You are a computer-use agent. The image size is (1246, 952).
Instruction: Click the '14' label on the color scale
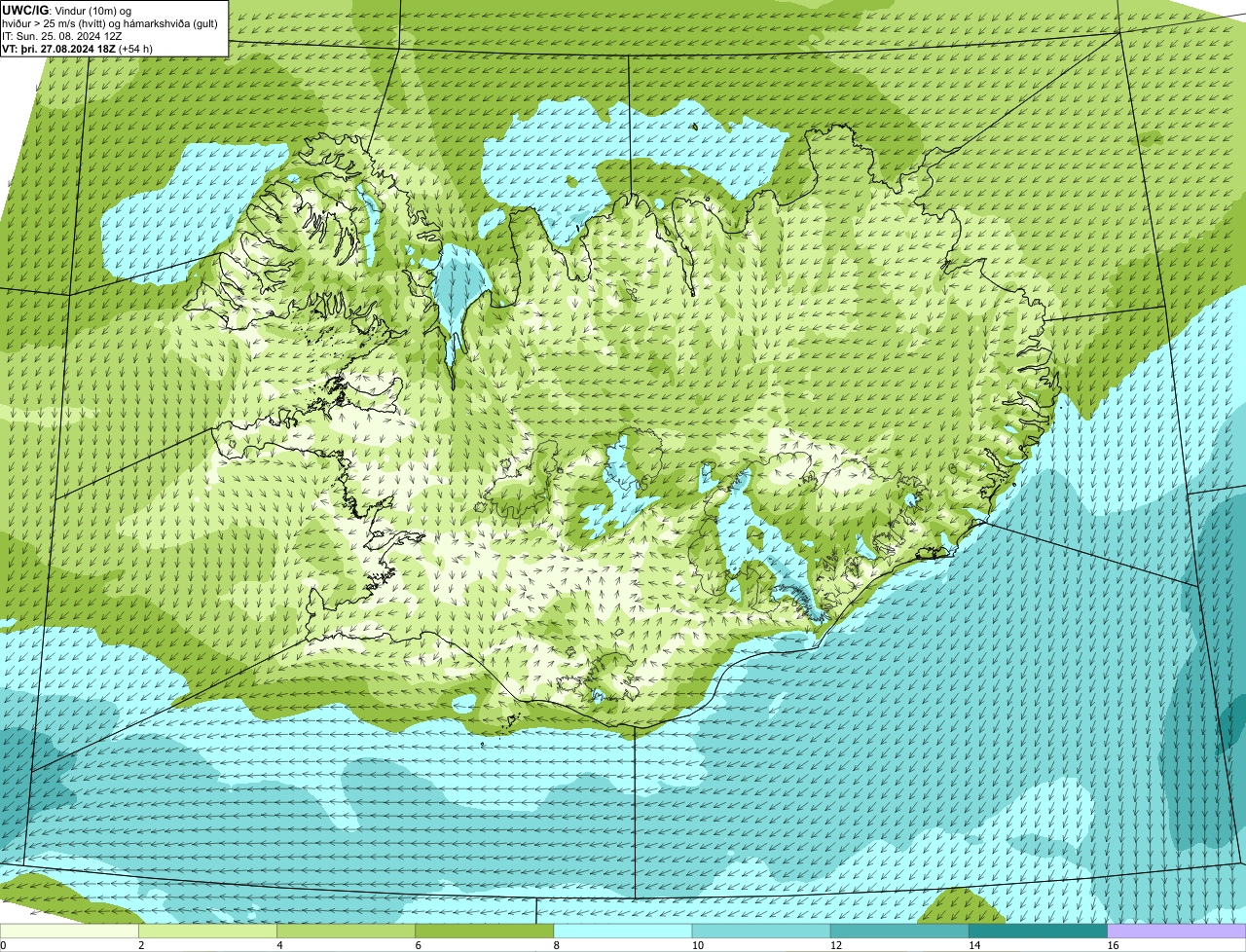pyautogui.click(x=973, y=945)
